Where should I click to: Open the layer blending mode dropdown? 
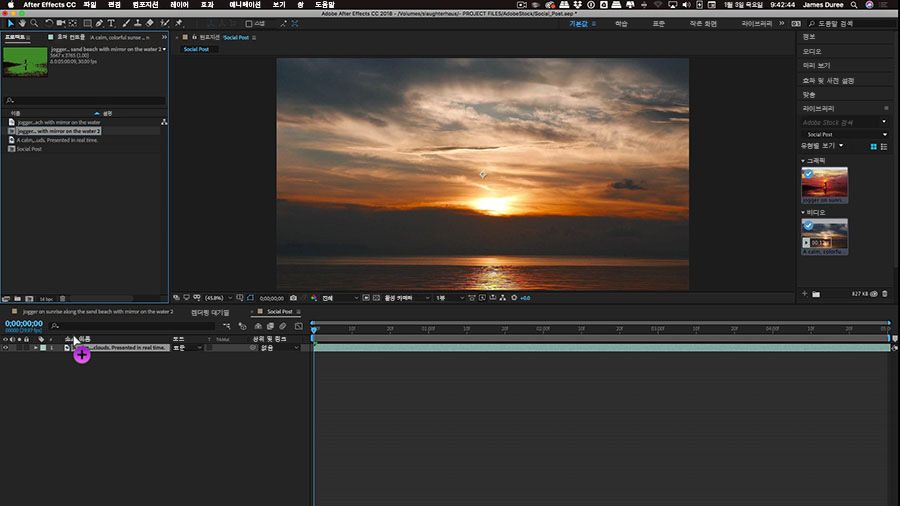point(187,348)
